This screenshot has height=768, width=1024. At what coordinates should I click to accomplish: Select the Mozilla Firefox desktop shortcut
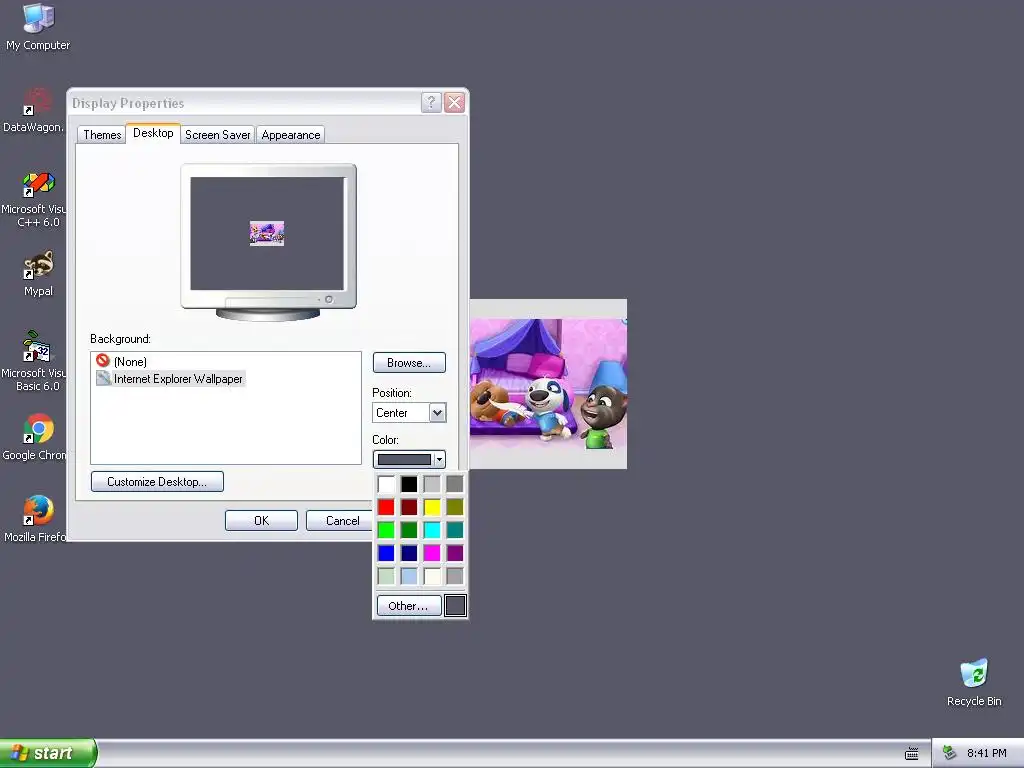coord(34,519)
